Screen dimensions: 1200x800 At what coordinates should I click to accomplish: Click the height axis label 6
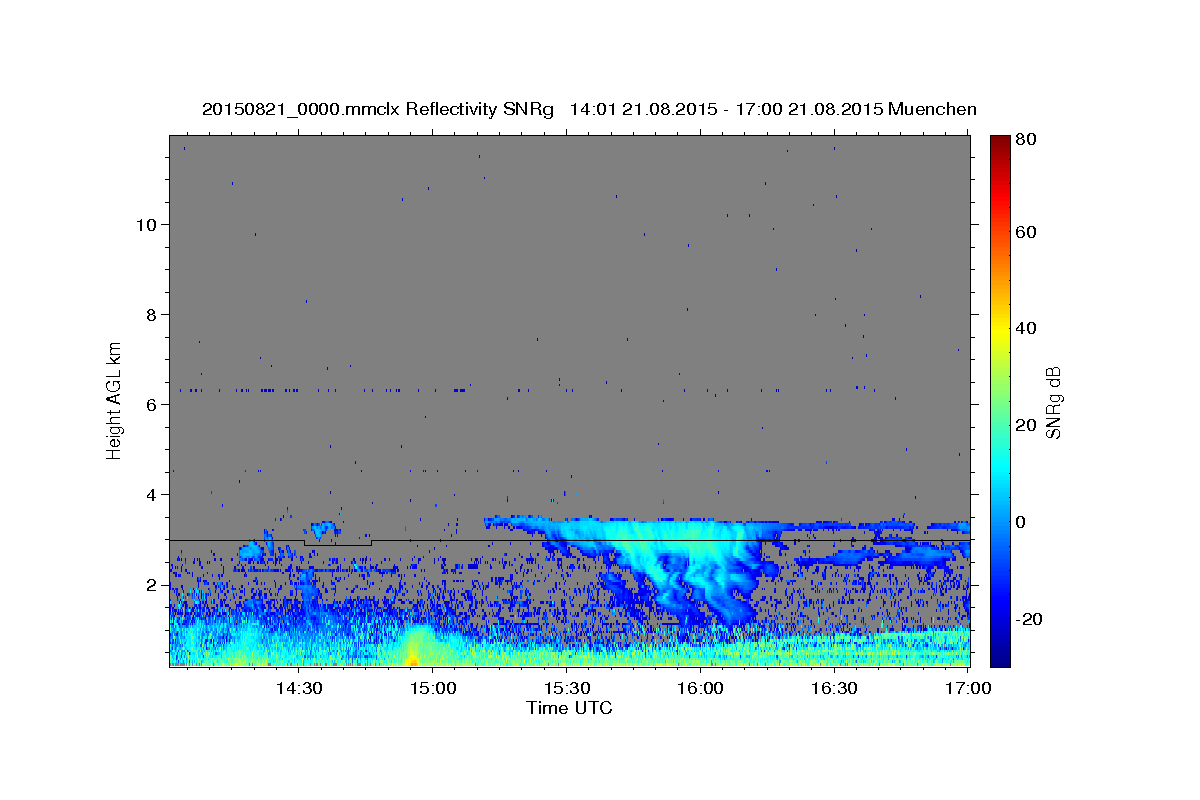[x=152, y=404]
